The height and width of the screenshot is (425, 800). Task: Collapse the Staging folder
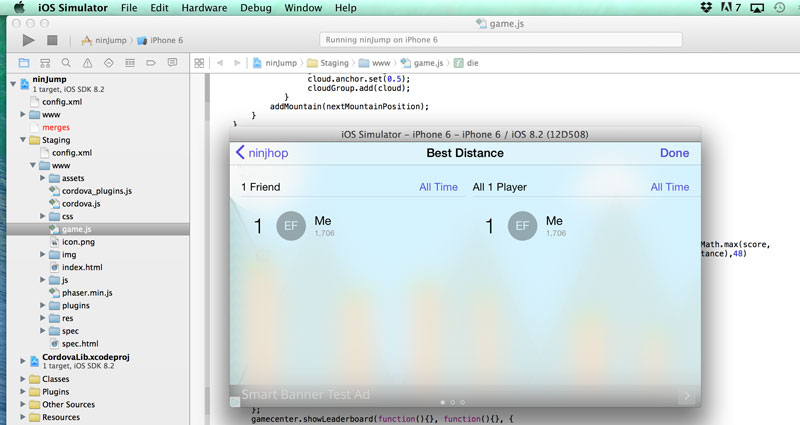pyautogui.click(x=22, y=140)
